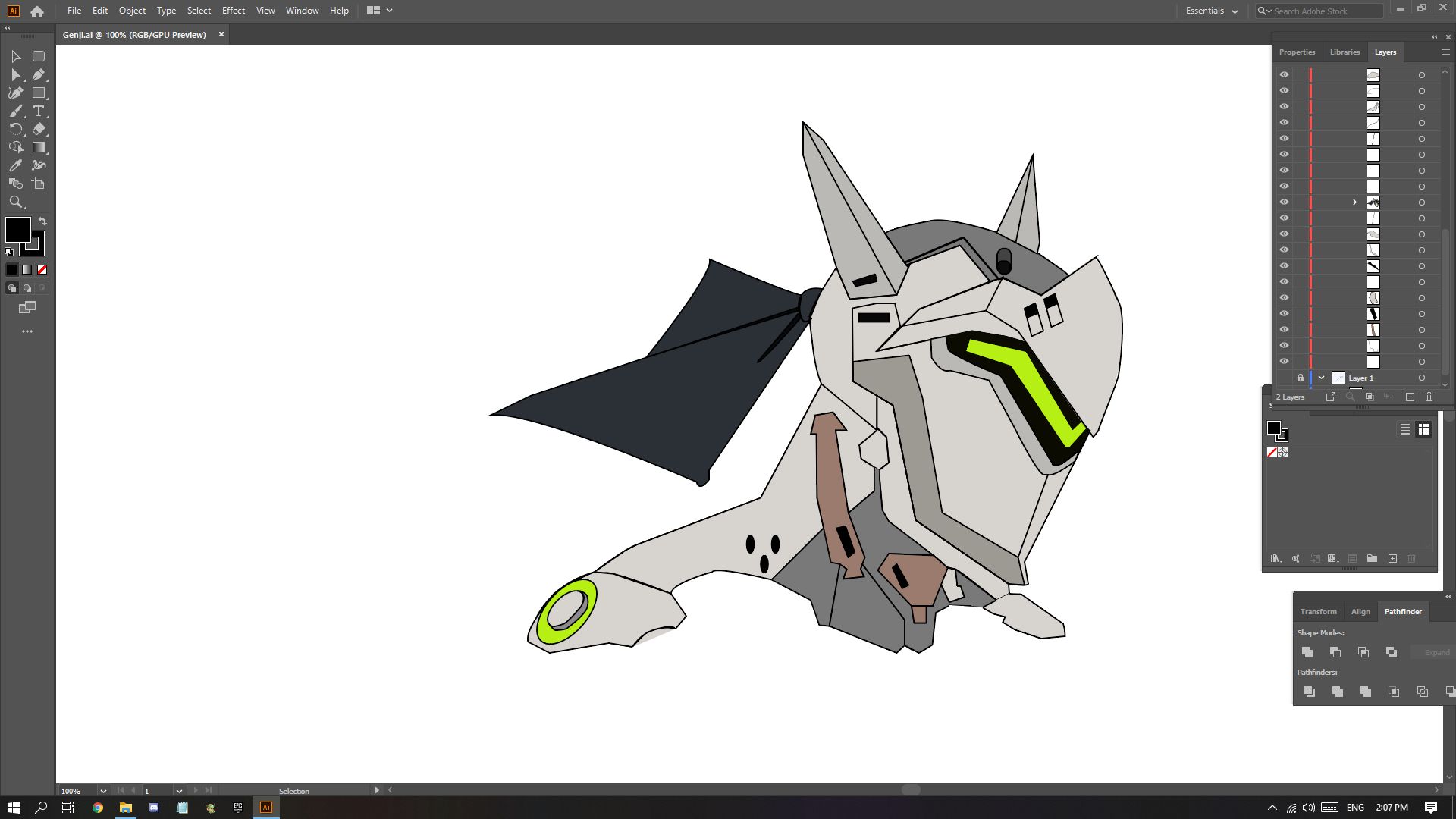Choose the Unite shape mode in Pathfinder

(1307, 652)
